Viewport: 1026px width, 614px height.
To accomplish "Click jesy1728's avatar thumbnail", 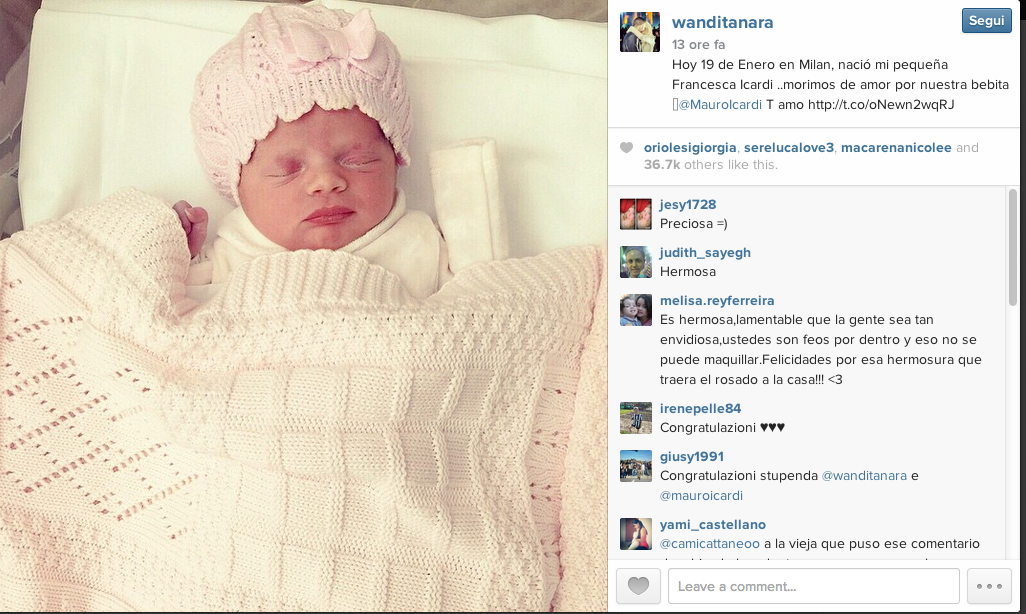I will coord(636,214).
